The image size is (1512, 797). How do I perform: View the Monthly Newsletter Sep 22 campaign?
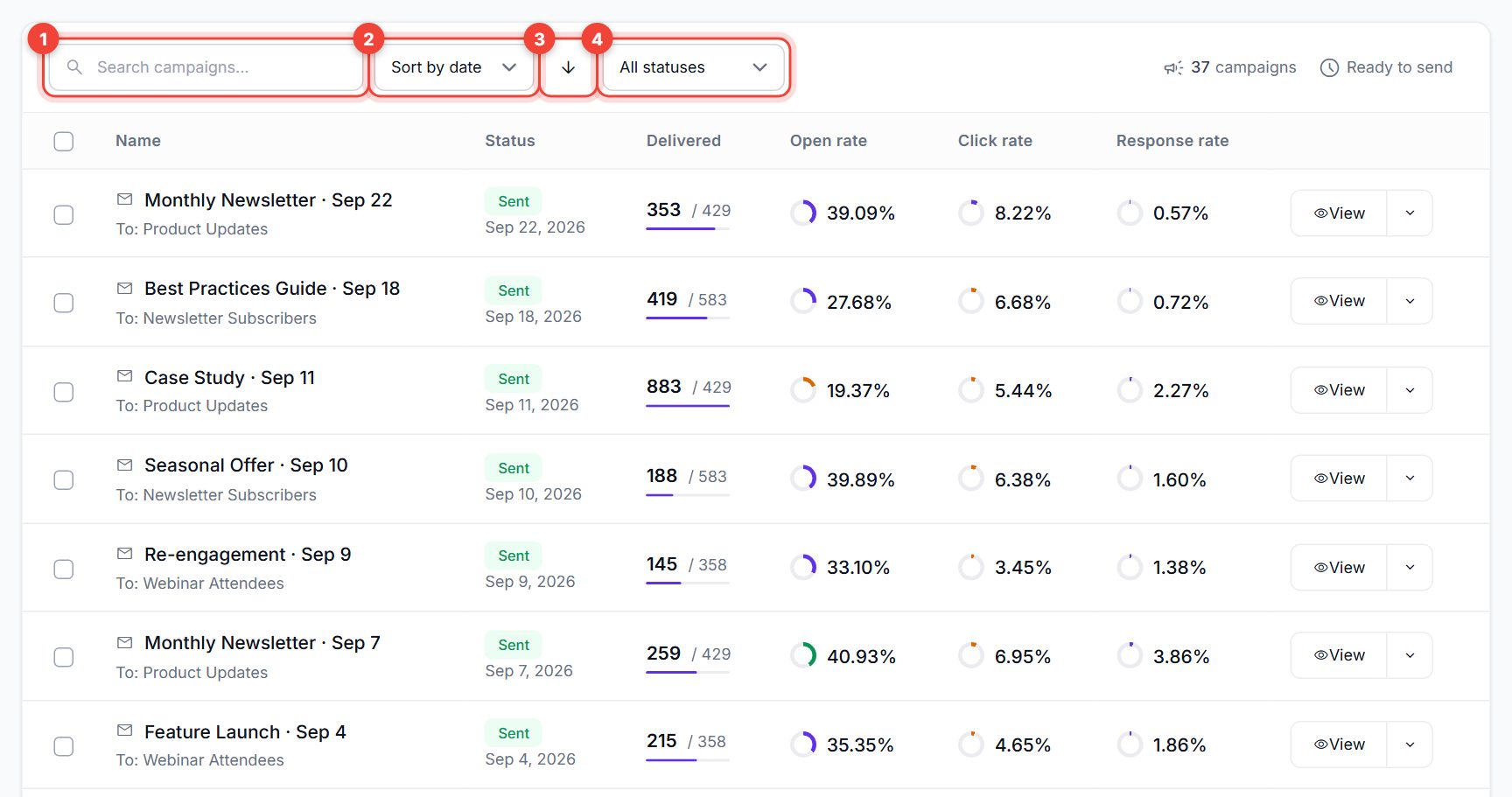point(1339,213)
